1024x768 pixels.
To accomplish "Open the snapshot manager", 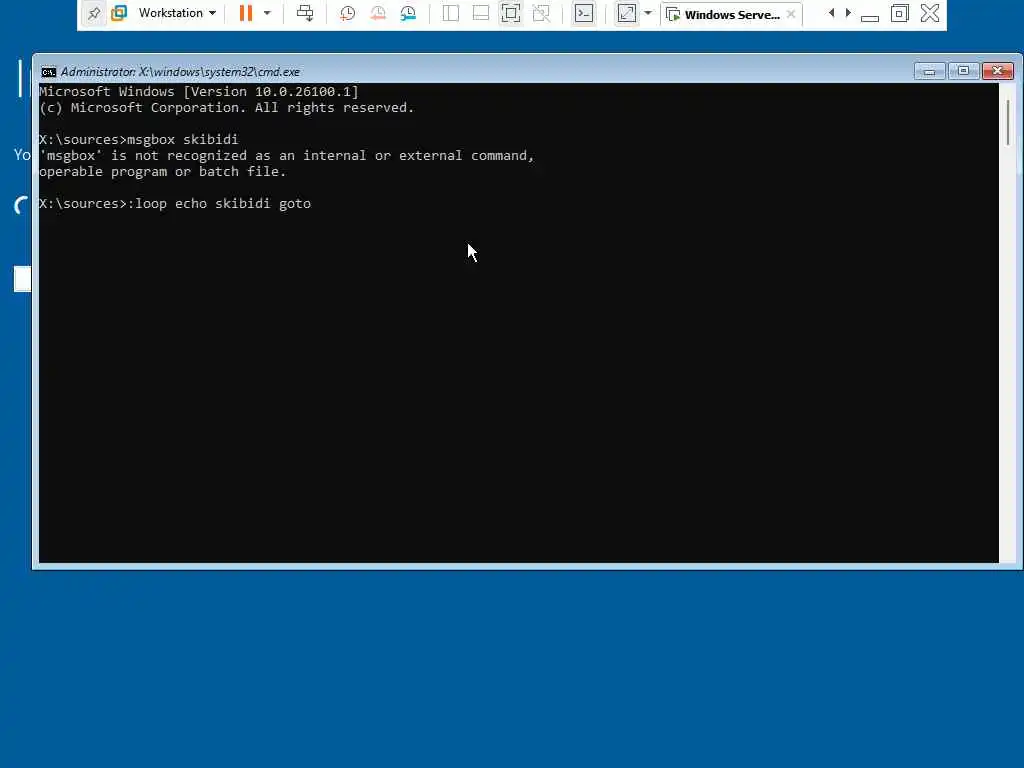I will (408, 13).
